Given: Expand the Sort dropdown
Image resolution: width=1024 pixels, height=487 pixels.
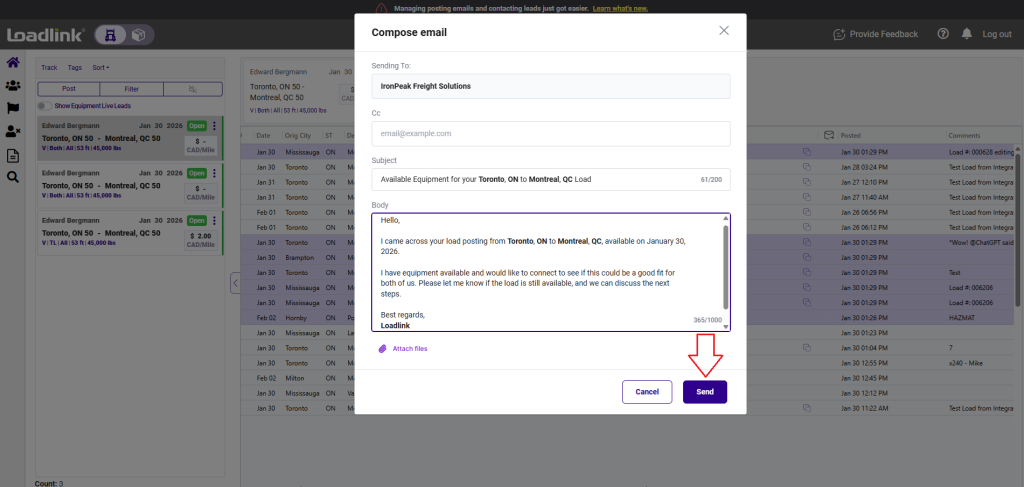Looking at the screenshot, I should tap(101, 68).
